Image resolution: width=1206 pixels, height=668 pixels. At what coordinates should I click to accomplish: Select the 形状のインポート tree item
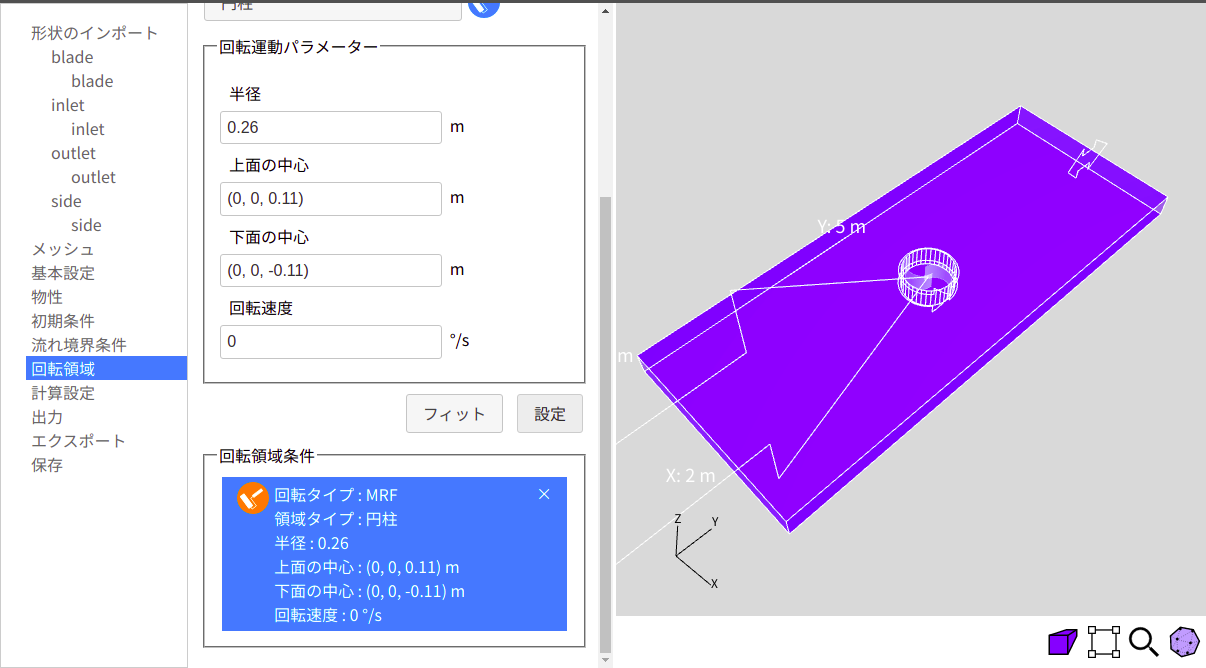click(x=95, y=33)
